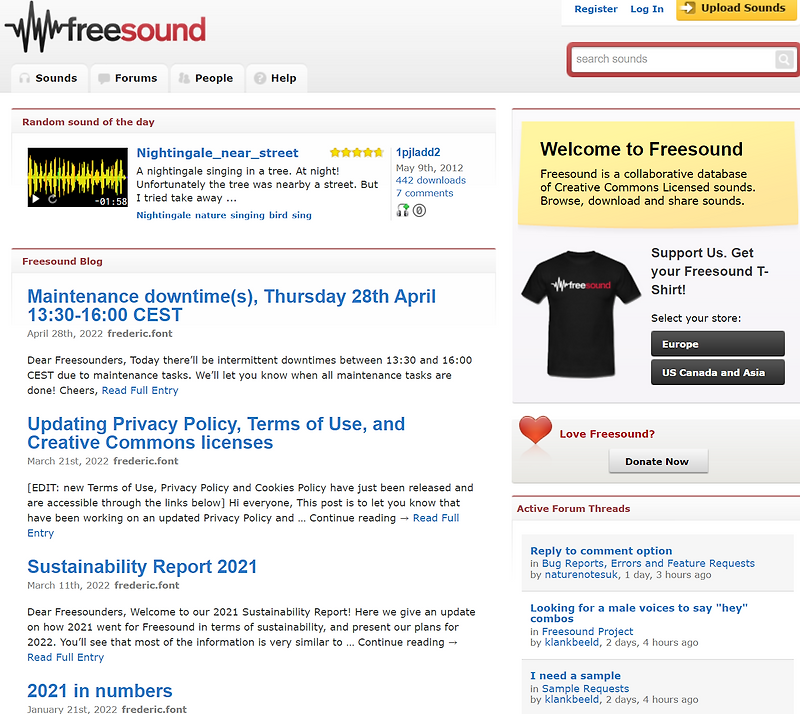Toggle loop on the nightingale player
Screen dimensions: 800x714
[x=52, y=199]
